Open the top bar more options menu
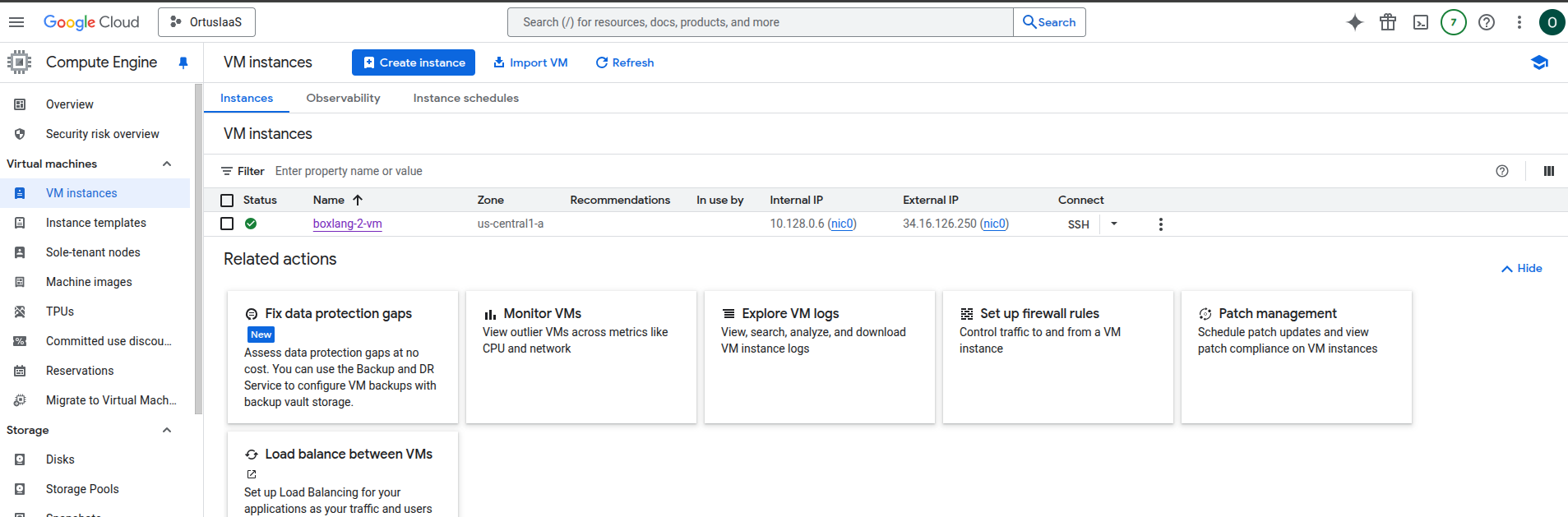The height and width of the screenshot is (517, 1568). tap(1519, 22)
